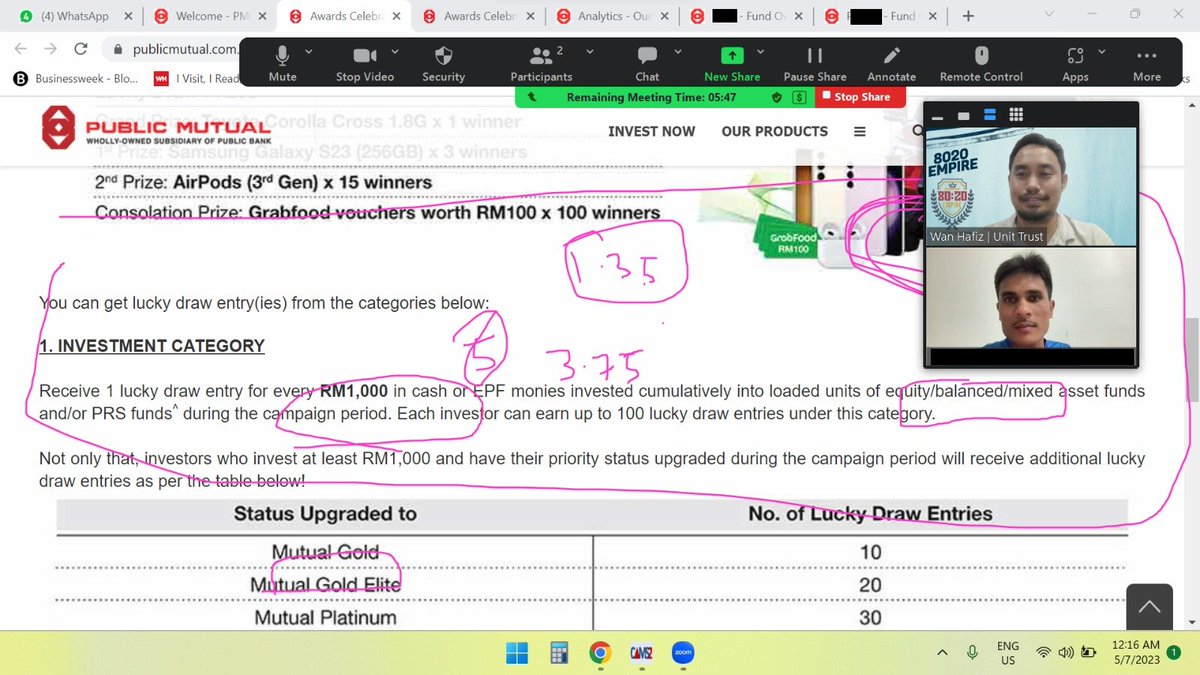Click the 'Mutual Platinum' table row label
The image size is (1200, 675).
(325, 617)
